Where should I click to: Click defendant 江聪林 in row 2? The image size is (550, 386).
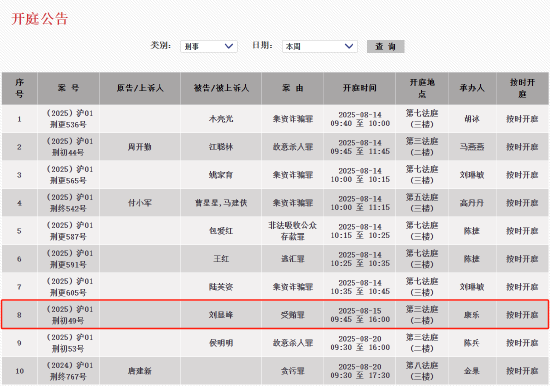tap(221, 147)
